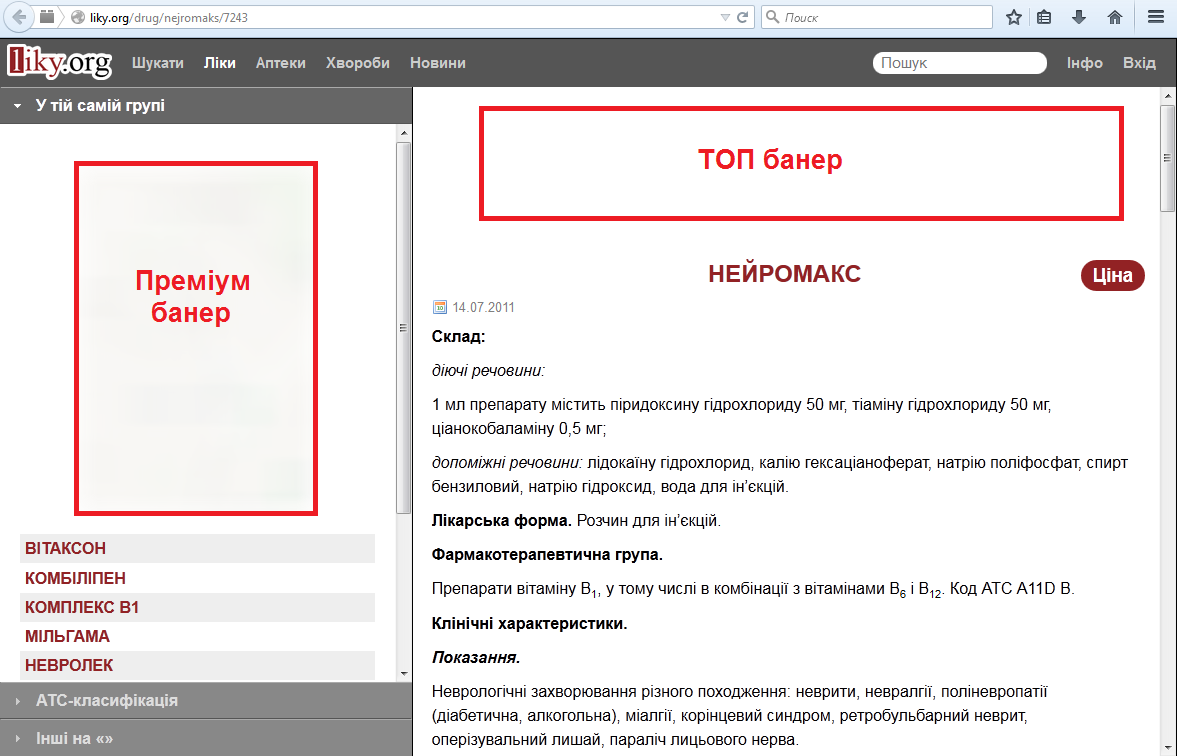Click the calendar icon beside 14.07.2011
The image size is (1177, 756).
pos(440,307)
